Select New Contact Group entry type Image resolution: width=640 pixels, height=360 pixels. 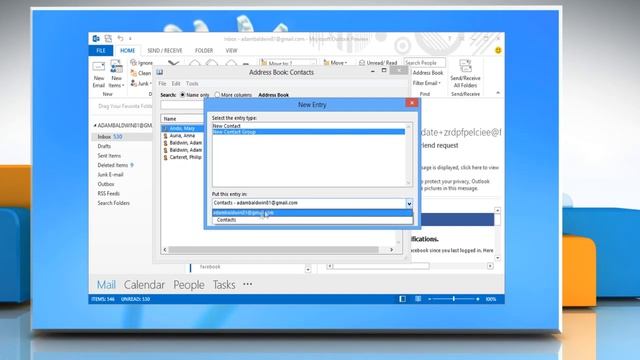pos(309,132)
